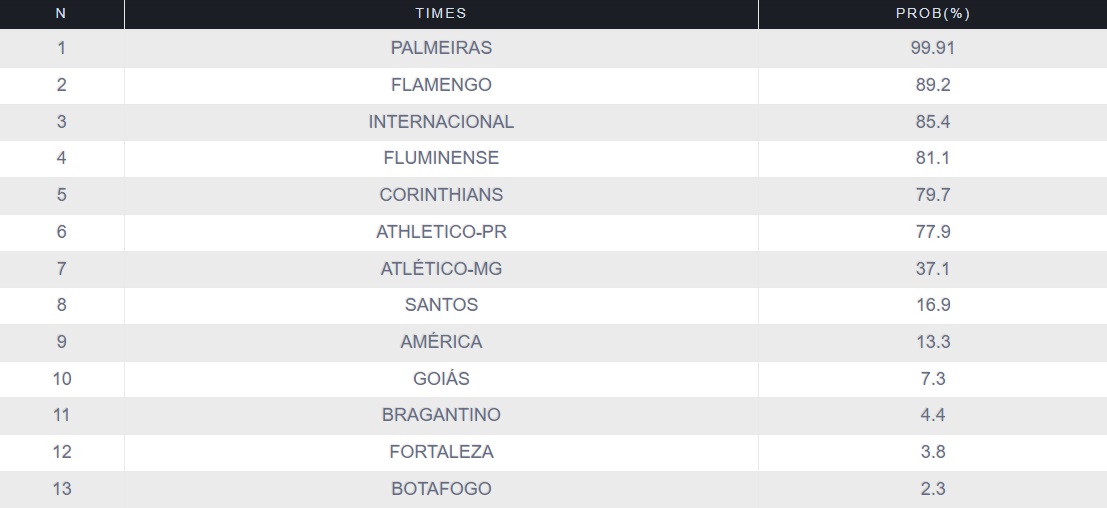
Task: Select the SANTOS team name
Action: tap(441, 305)
